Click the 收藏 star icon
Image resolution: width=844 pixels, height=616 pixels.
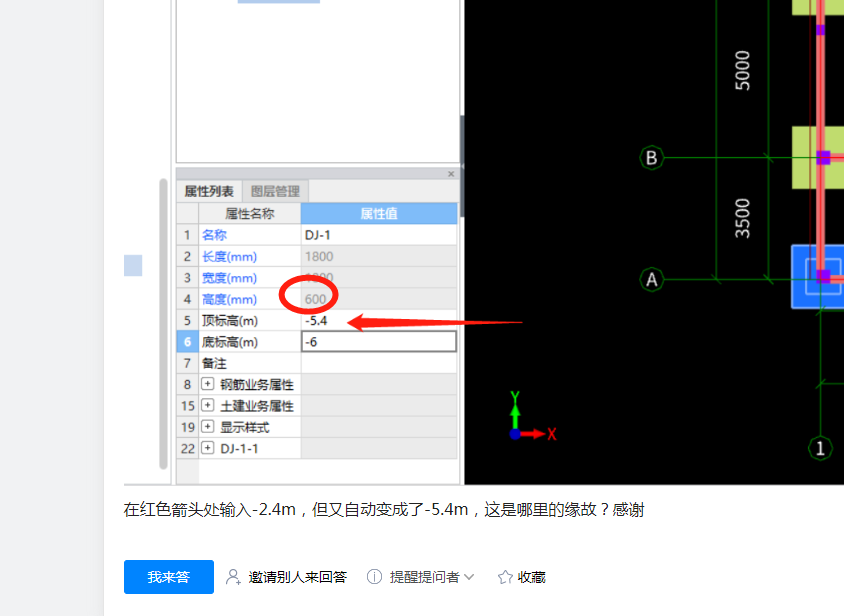[505, 577]
